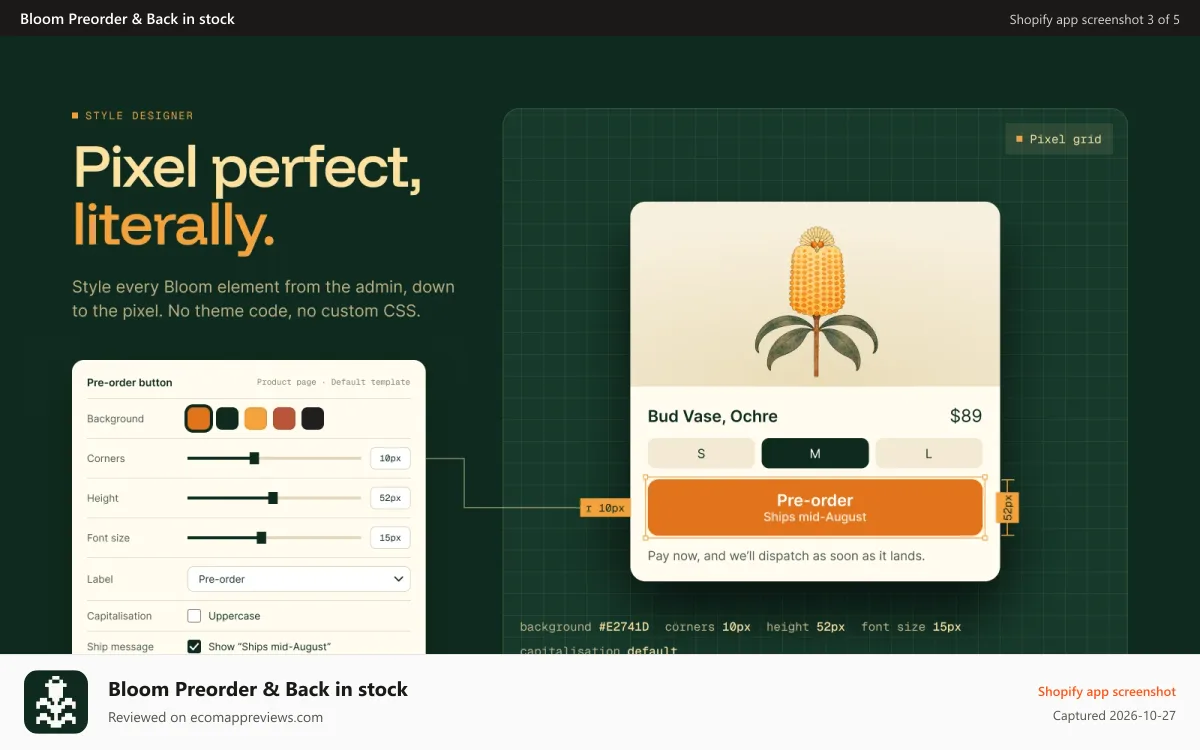This screenshot has height=750, width=1200.
Task: Click the "Bud Vase, Ochre" product title
Action: (x=712, y=416)
